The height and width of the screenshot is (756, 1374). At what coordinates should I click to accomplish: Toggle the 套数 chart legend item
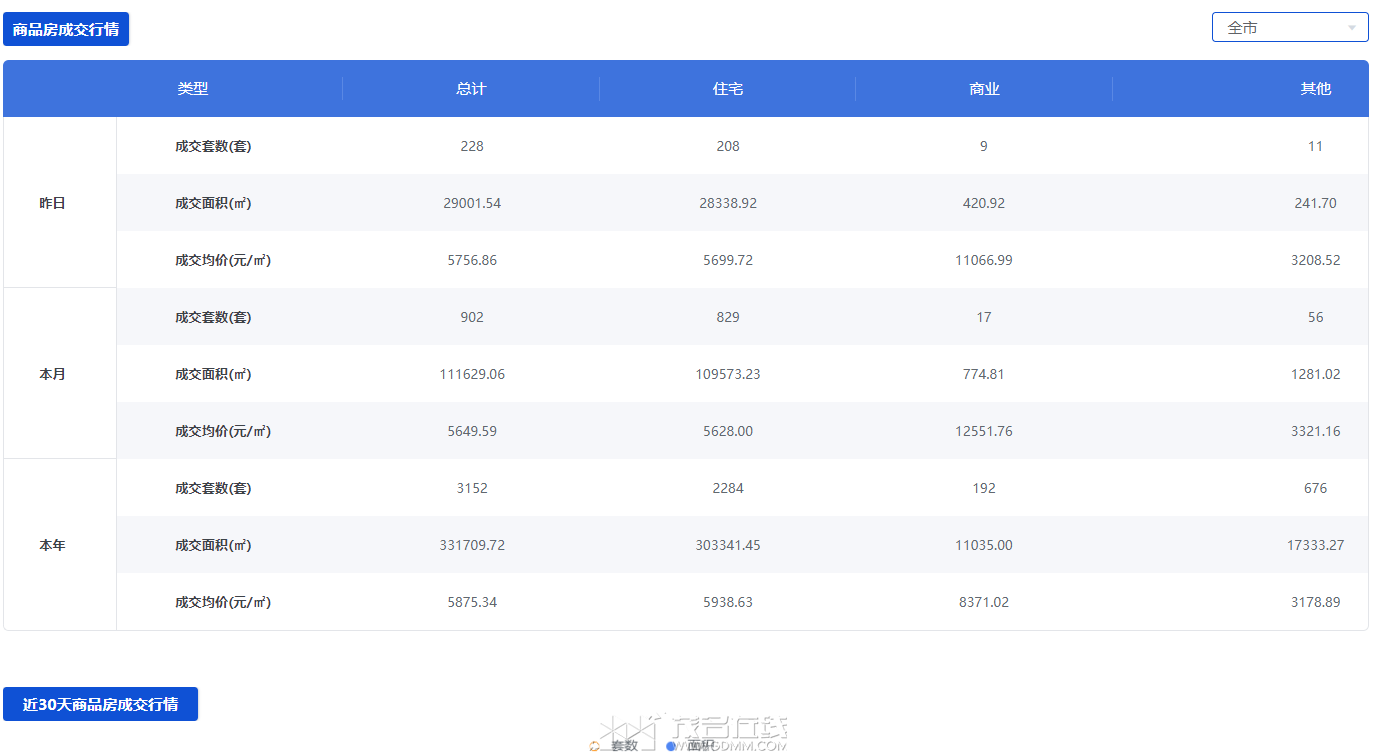point(616,746)
